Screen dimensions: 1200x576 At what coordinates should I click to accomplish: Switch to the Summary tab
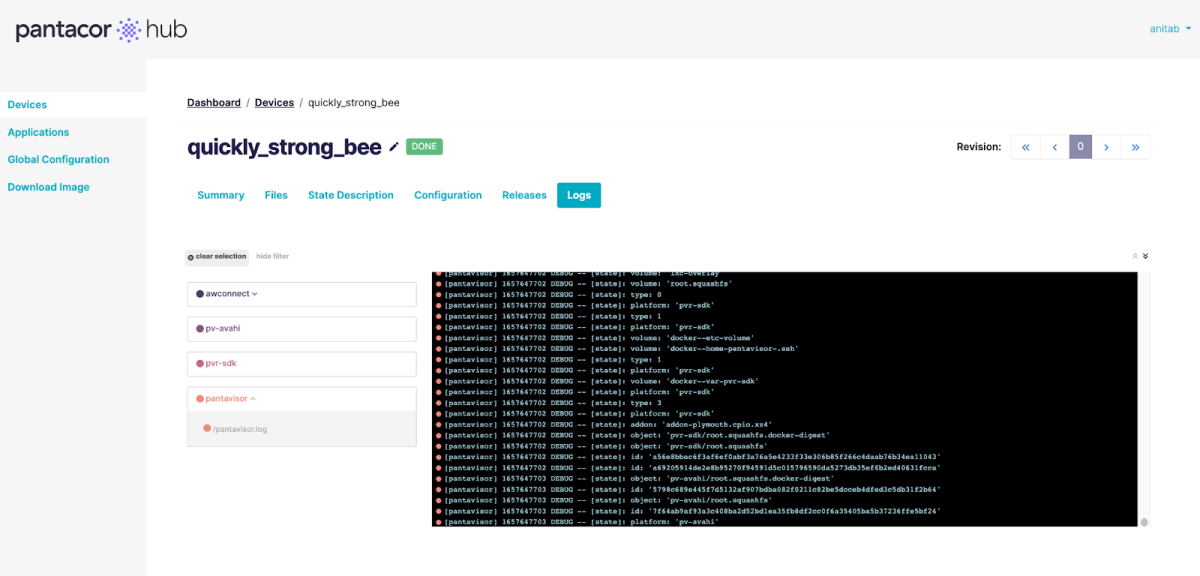point(220,195)
